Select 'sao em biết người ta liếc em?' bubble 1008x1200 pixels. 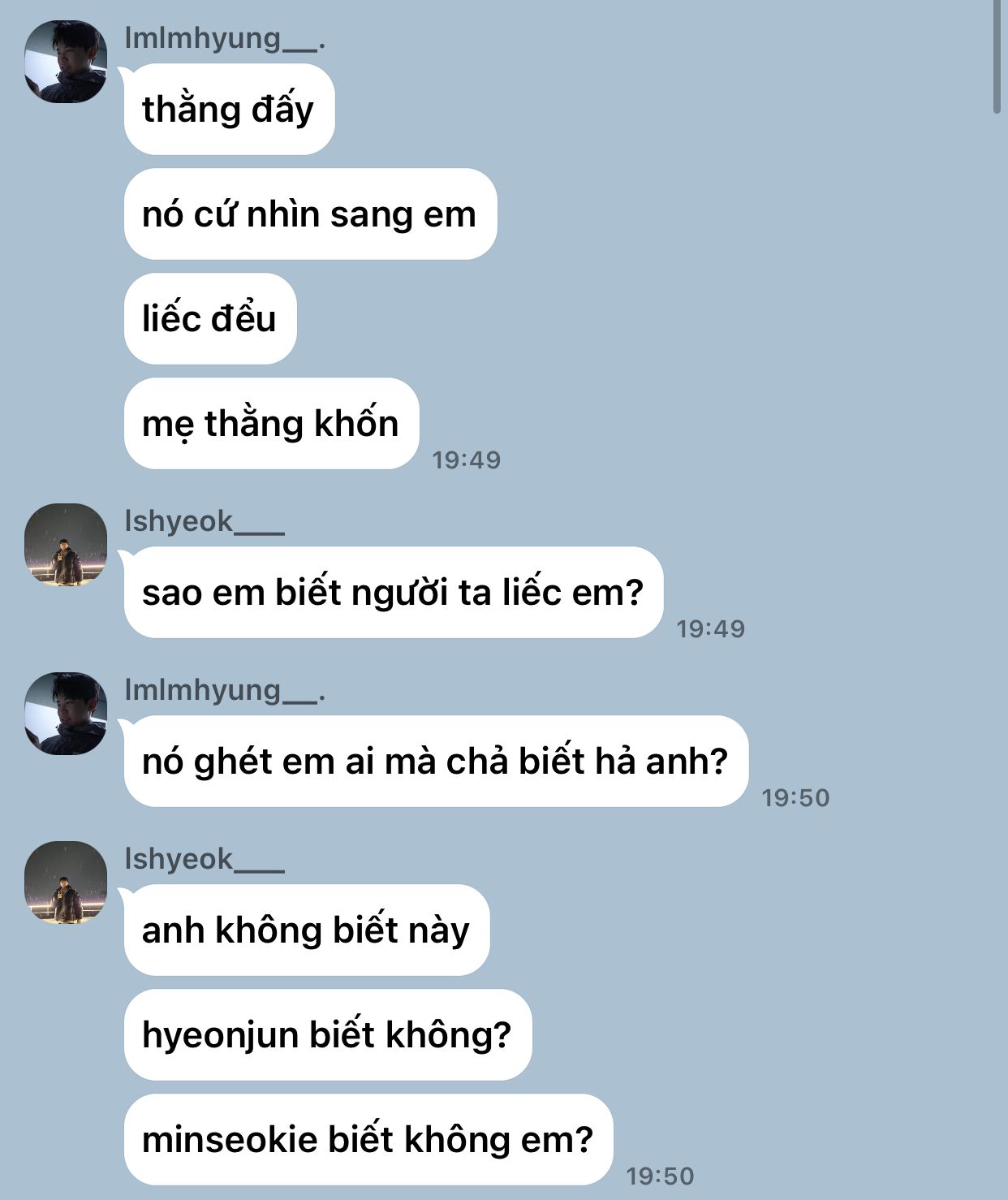pos(394,592)
